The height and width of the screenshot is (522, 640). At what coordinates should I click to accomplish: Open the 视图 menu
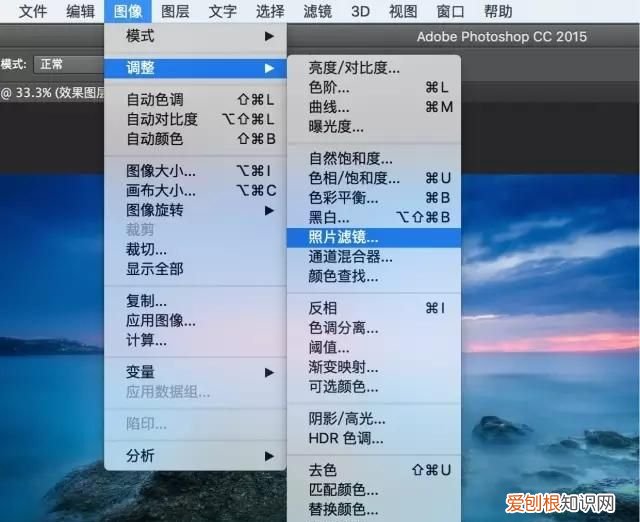click(x=403, y=11)
